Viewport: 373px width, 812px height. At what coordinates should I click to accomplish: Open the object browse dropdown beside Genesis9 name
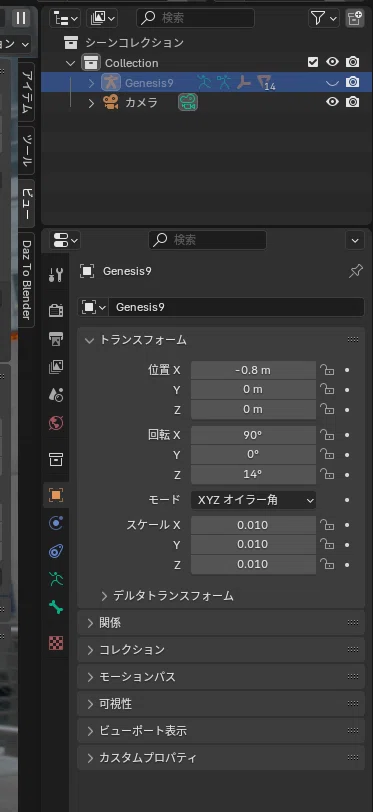93,307
